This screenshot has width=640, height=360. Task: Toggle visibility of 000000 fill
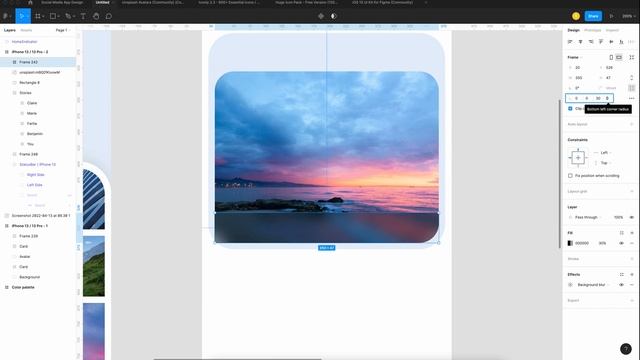click(x=622, y=243)
